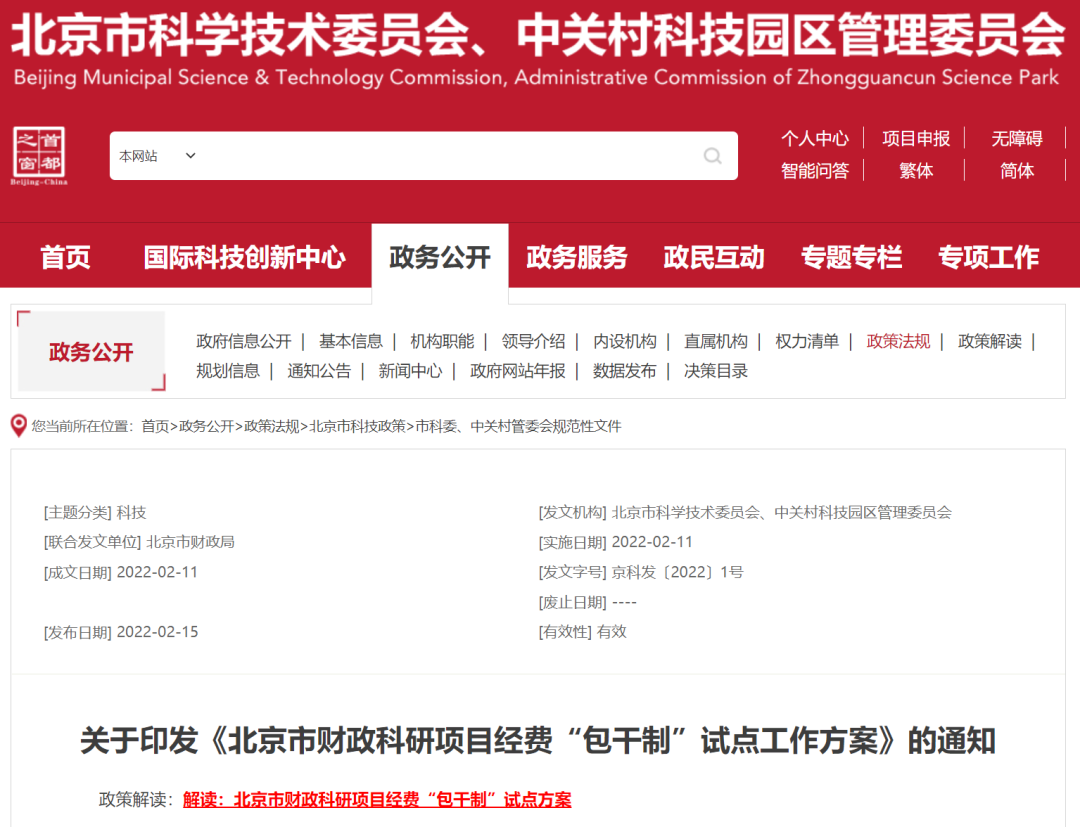Click 首页 in the breadcrumb
1080x827 pixels.
[155, 426]
